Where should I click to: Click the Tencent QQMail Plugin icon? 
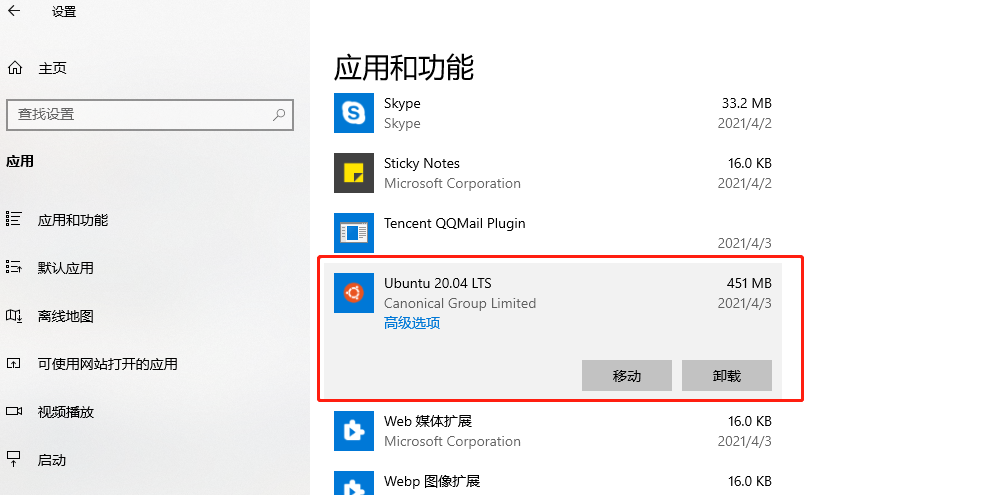click(x=354, y=233)
